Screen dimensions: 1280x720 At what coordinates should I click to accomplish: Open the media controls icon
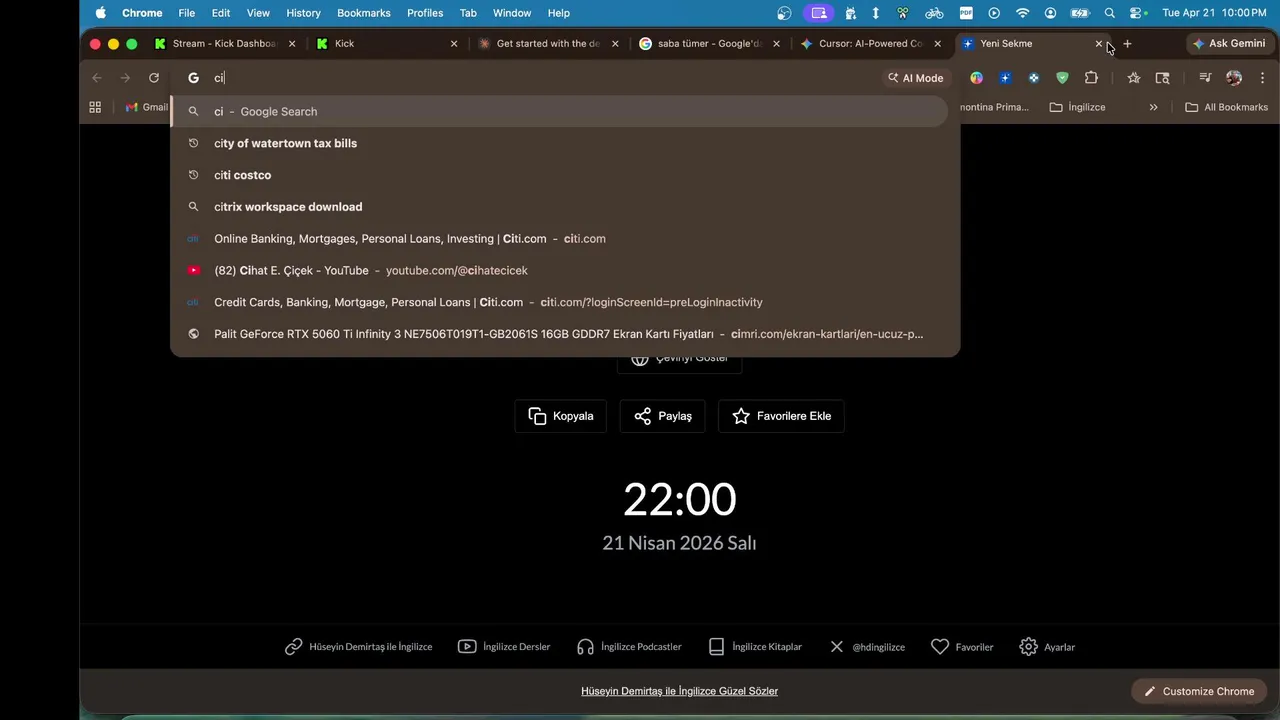pyautogui.click(x=1205, y=78)
